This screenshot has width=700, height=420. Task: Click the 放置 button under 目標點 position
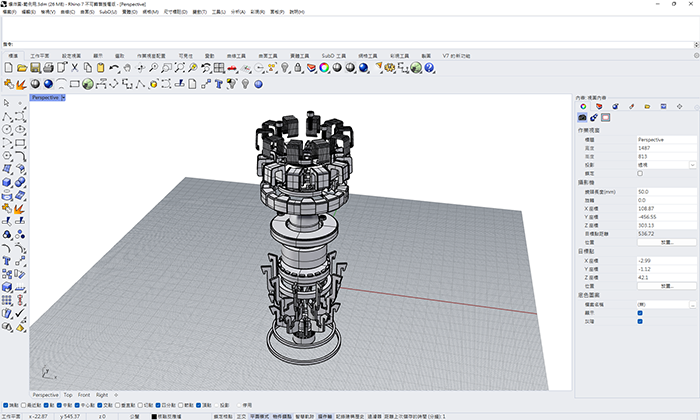click(667, 286)
